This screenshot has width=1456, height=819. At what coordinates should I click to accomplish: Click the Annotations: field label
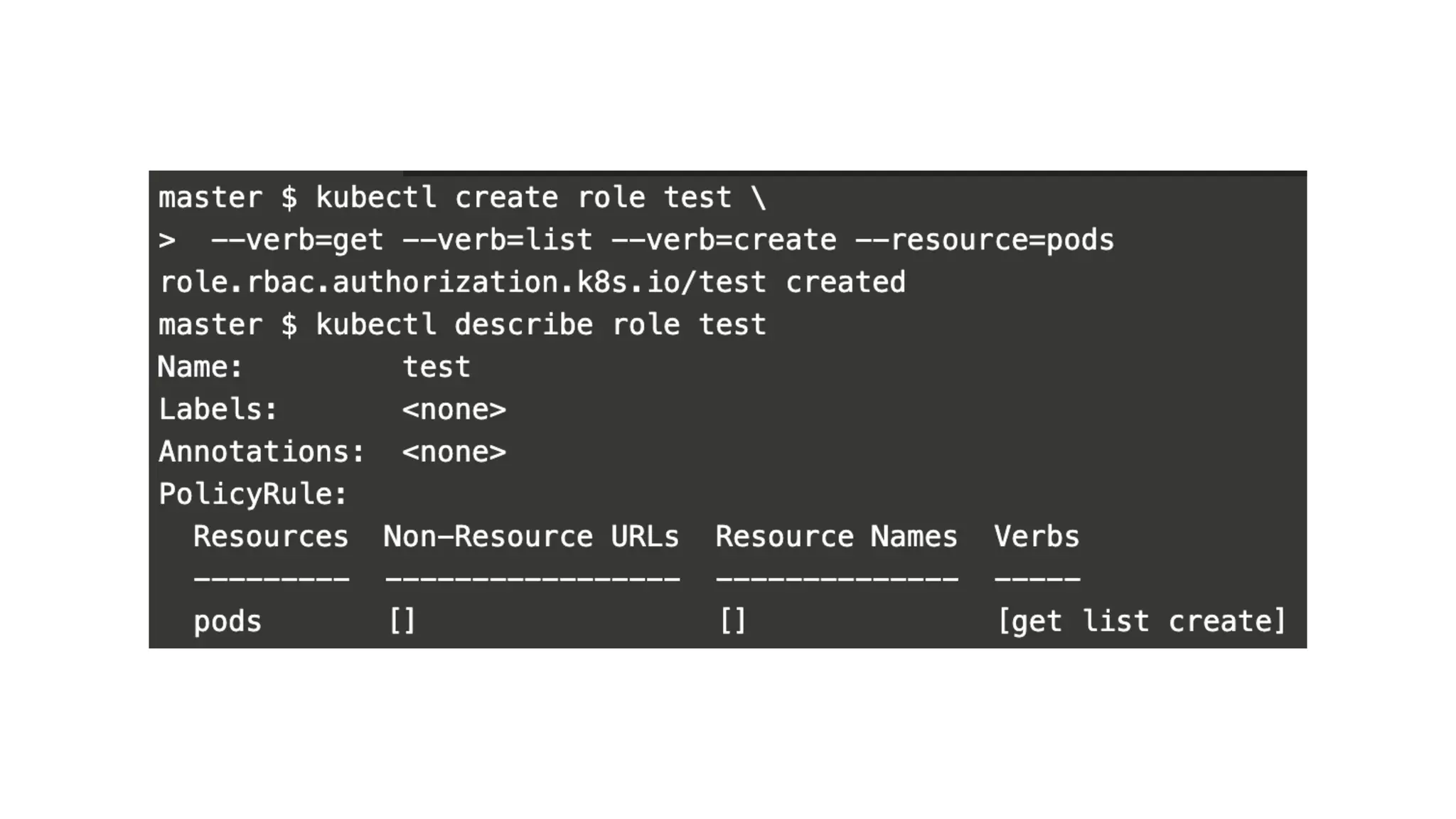(x=261, y=452)
